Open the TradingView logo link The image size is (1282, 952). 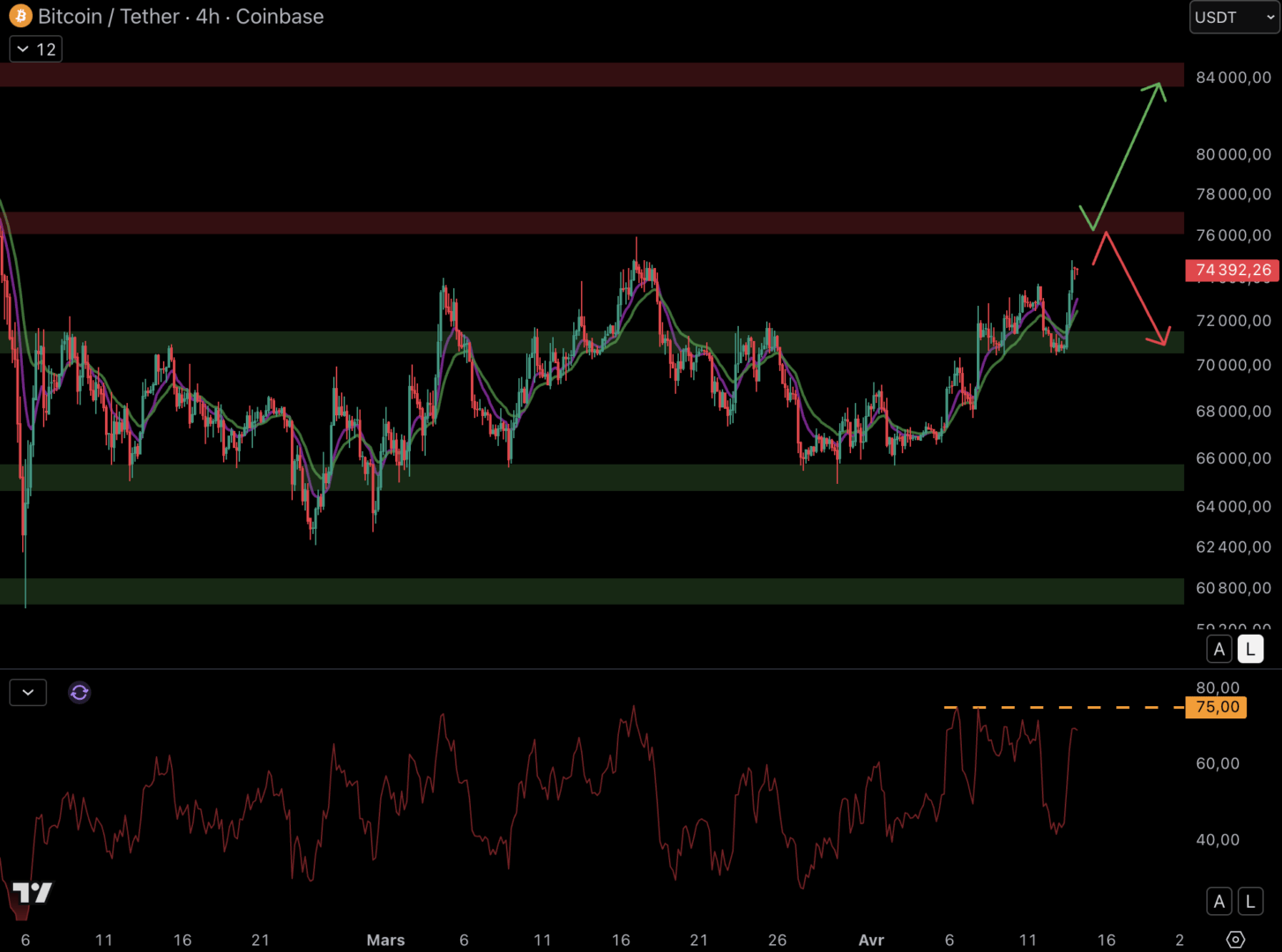tap(32, 893)
